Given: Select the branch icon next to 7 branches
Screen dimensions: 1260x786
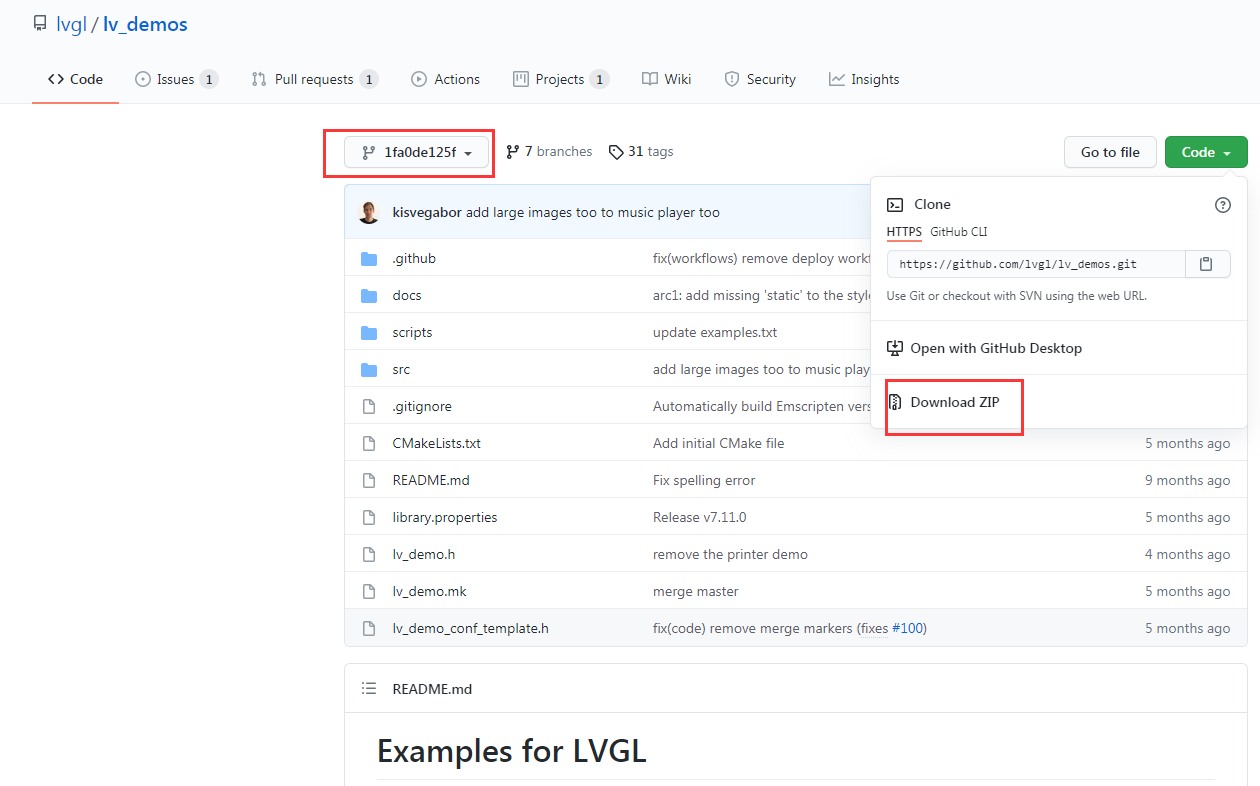Looking at the screenshot, I should (x=511, y=151).
